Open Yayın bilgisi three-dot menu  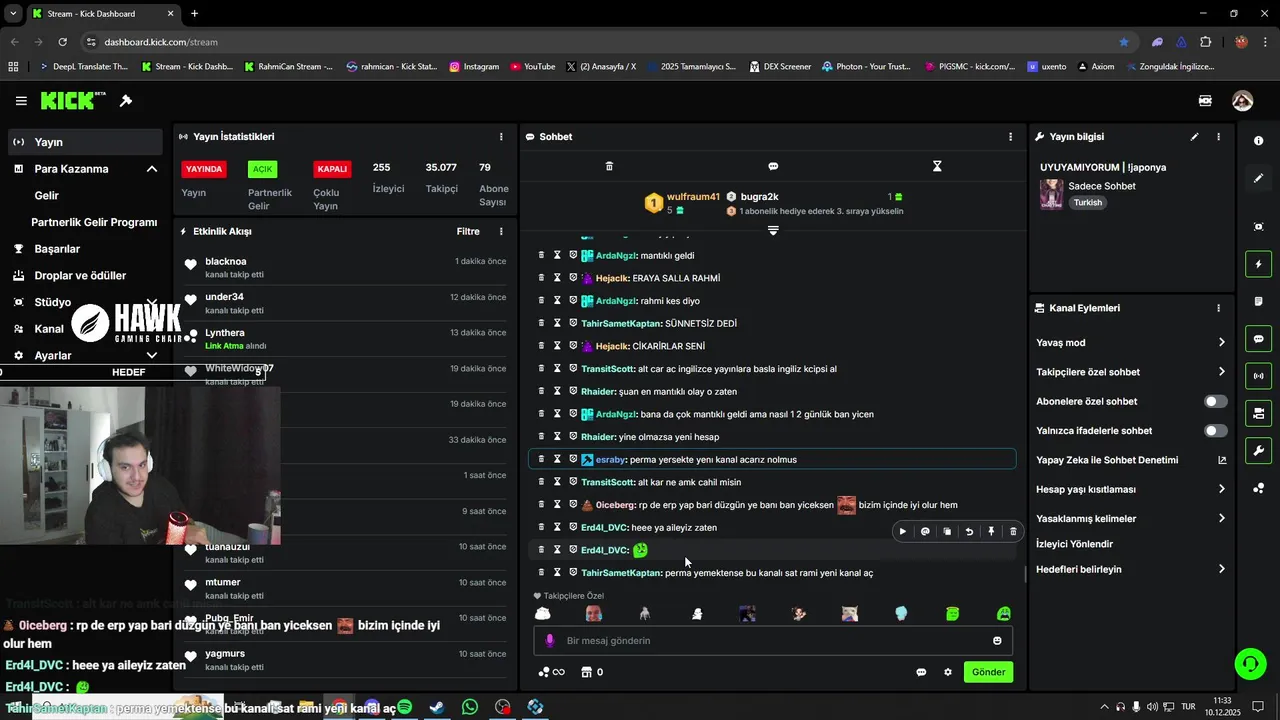pyautogui.click(x=1218, y=137)
